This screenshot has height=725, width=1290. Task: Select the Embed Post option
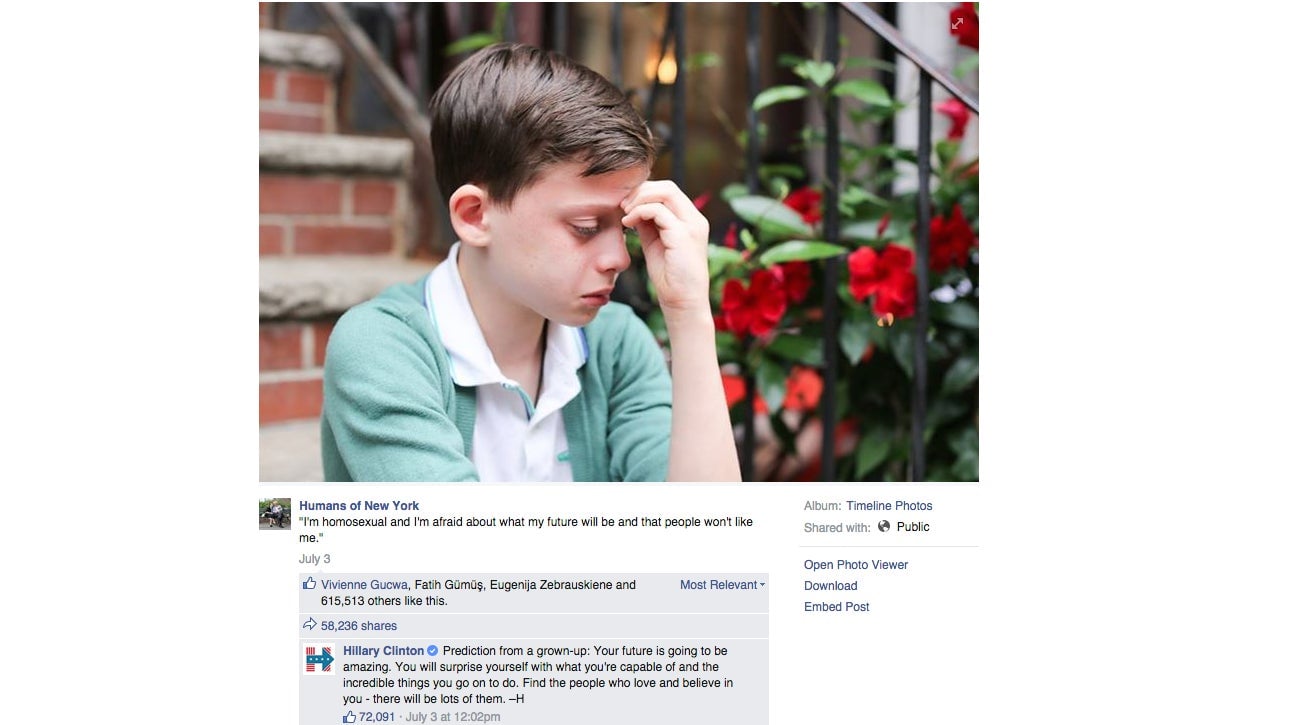point(837,607)
